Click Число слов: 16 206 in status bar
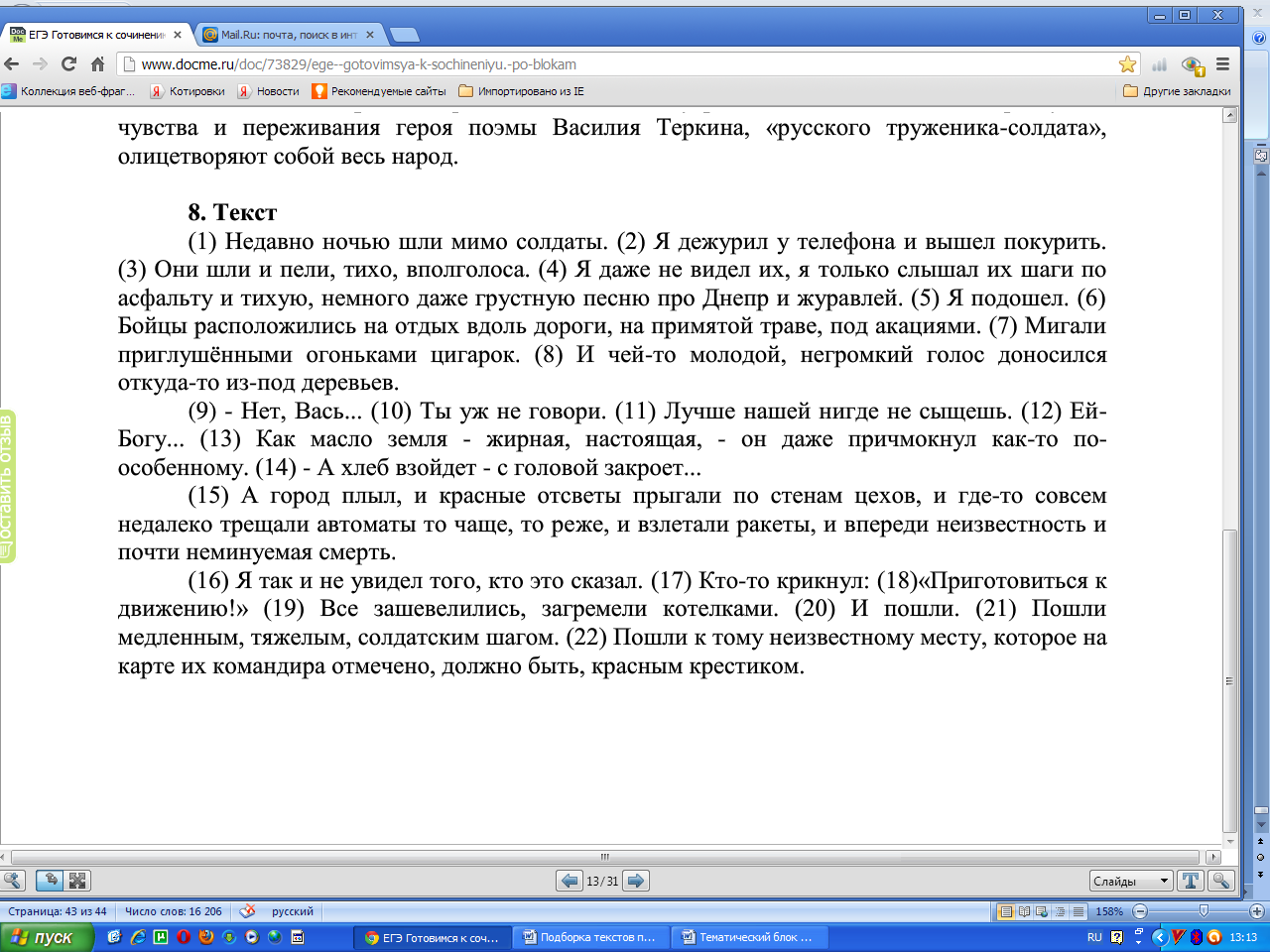This screenshot has height=952, width=1270. coord(174,911)
